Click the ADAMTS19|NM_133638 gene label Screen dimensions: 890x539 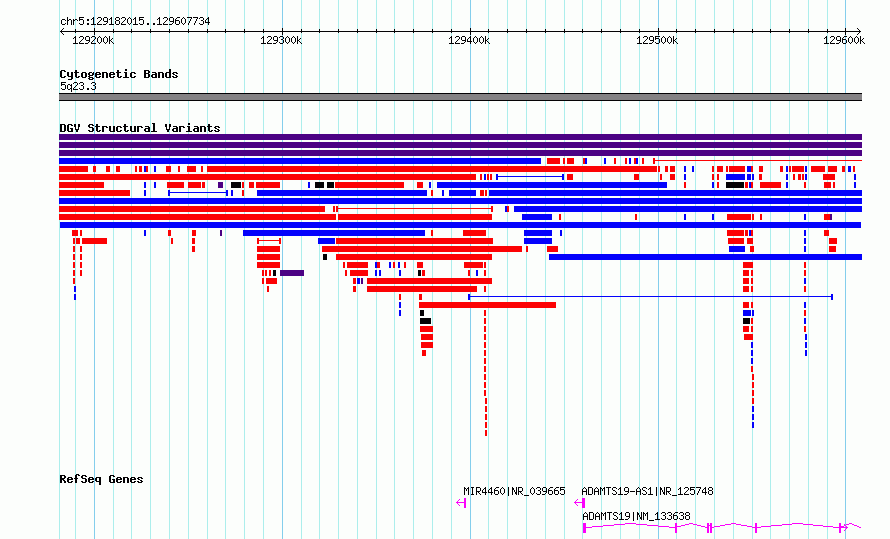pyautogui.click(x=636, y=516)
